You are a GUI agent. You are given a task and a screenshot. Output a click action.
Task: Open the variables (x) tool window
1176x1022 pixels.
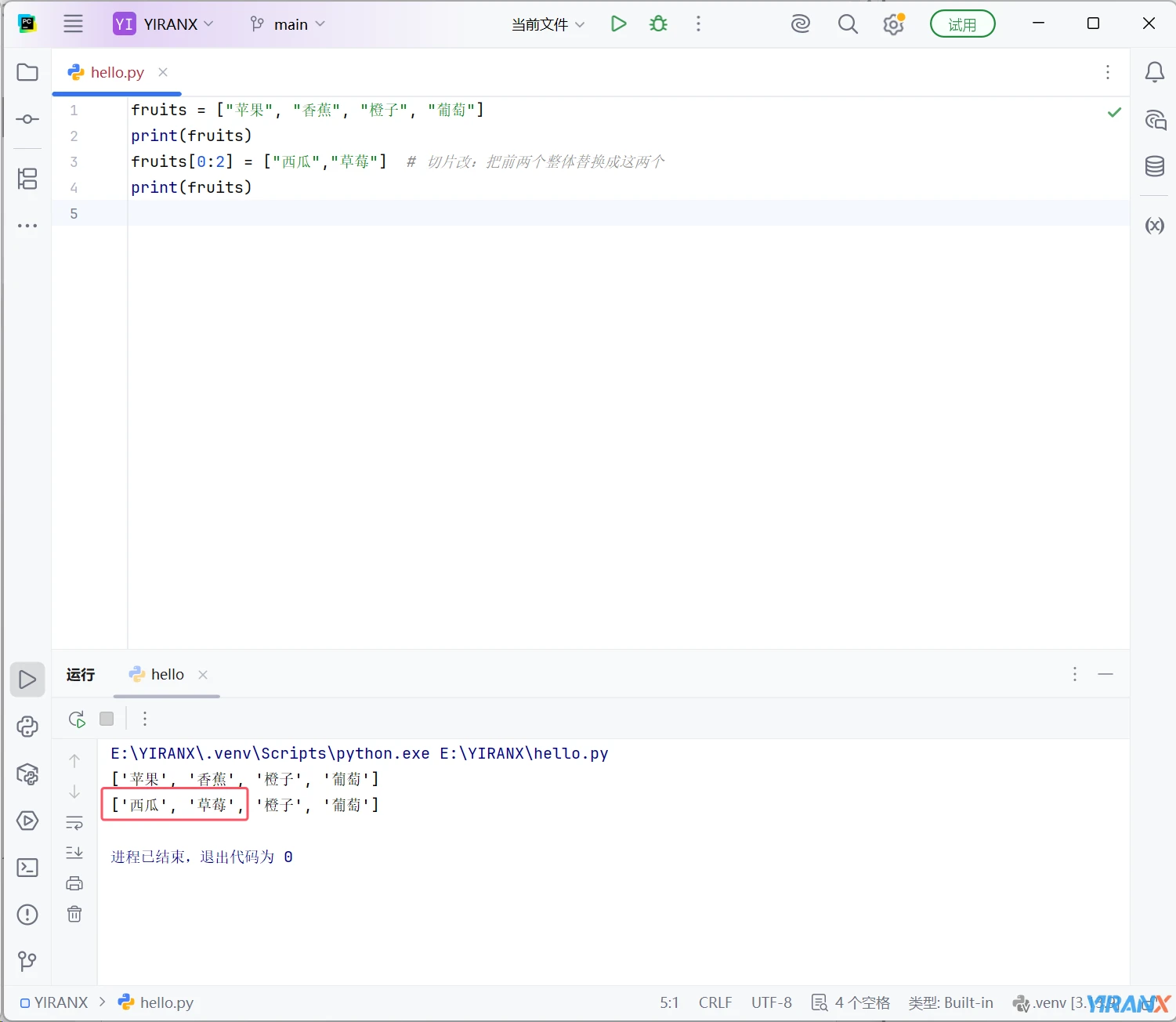click(1155, 226)
